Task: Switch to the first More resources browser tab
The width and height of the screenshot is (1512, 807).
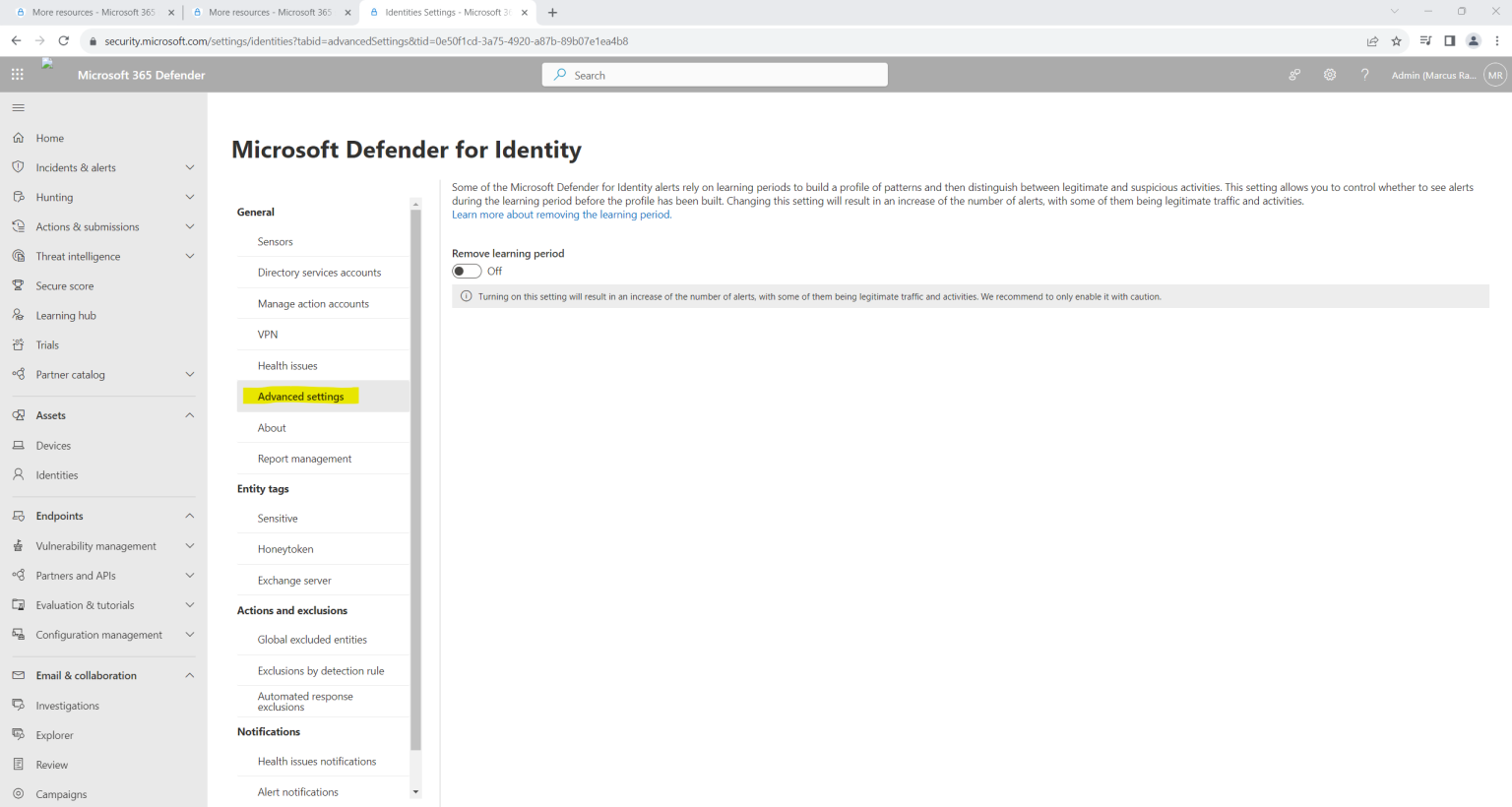Action: [94, 14]
